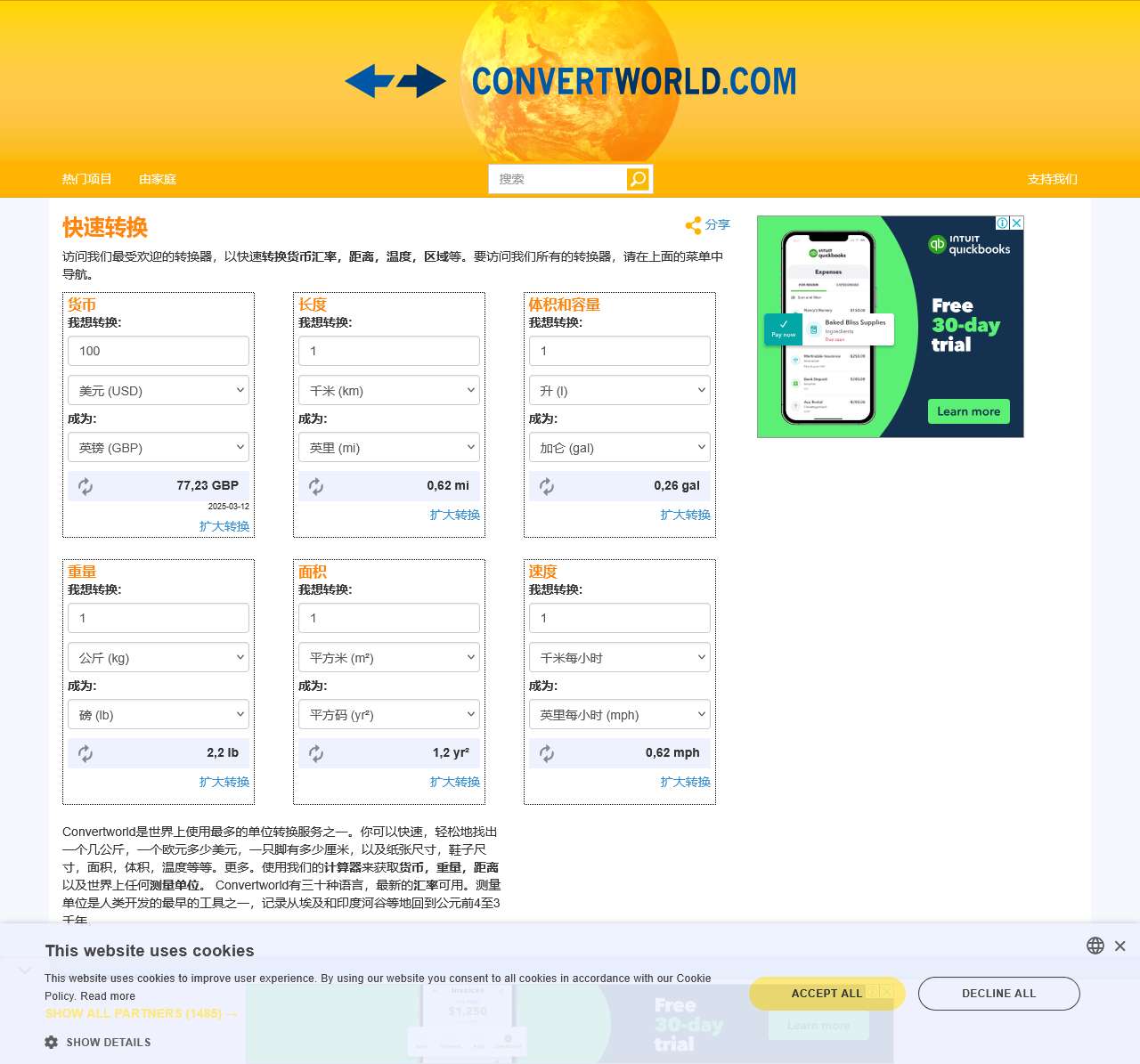
Task: Click the CONVERTWORLD.COM site title
Action: coord(634,81)
